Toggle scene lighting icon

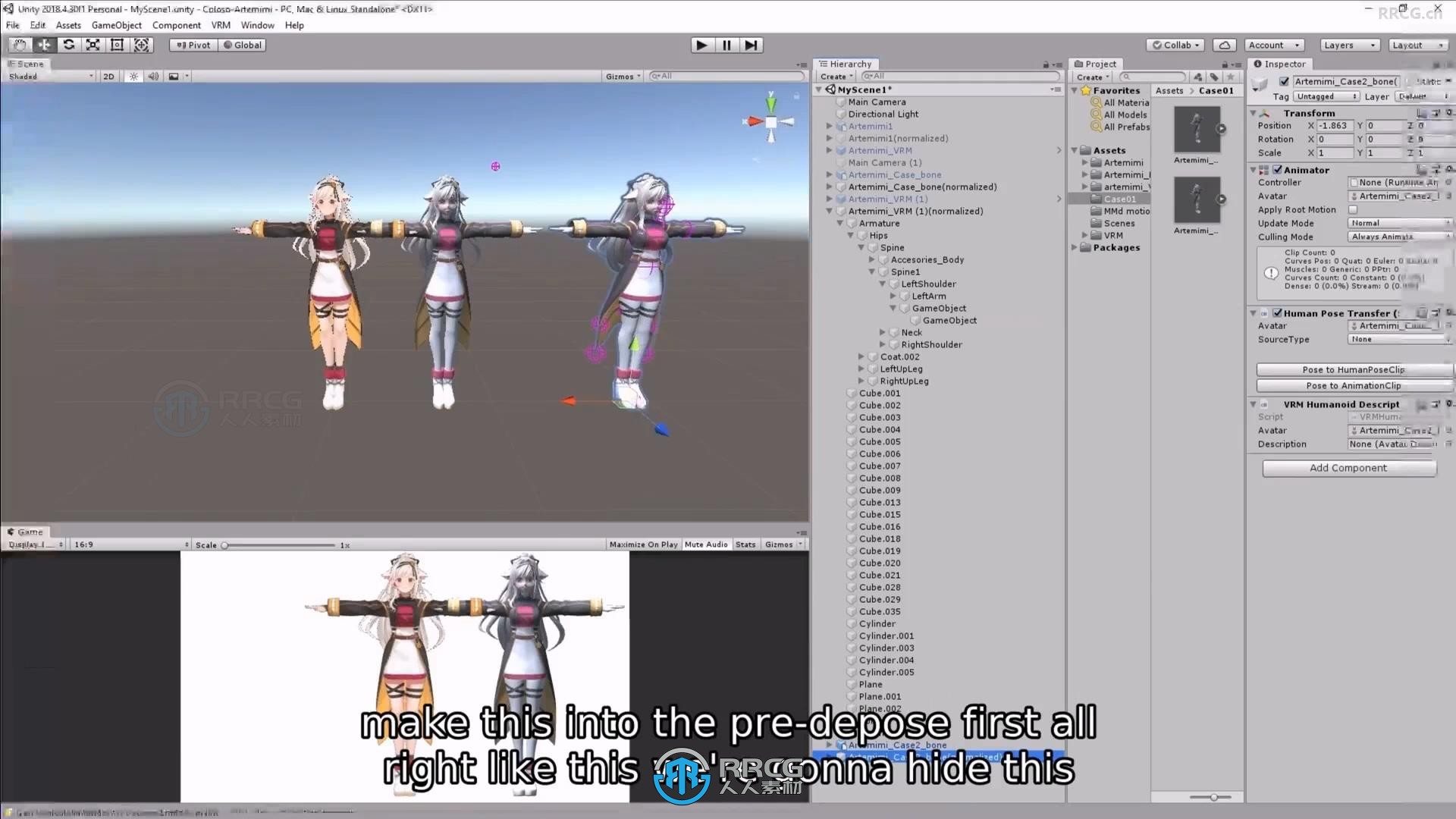[x=133, y=76]
